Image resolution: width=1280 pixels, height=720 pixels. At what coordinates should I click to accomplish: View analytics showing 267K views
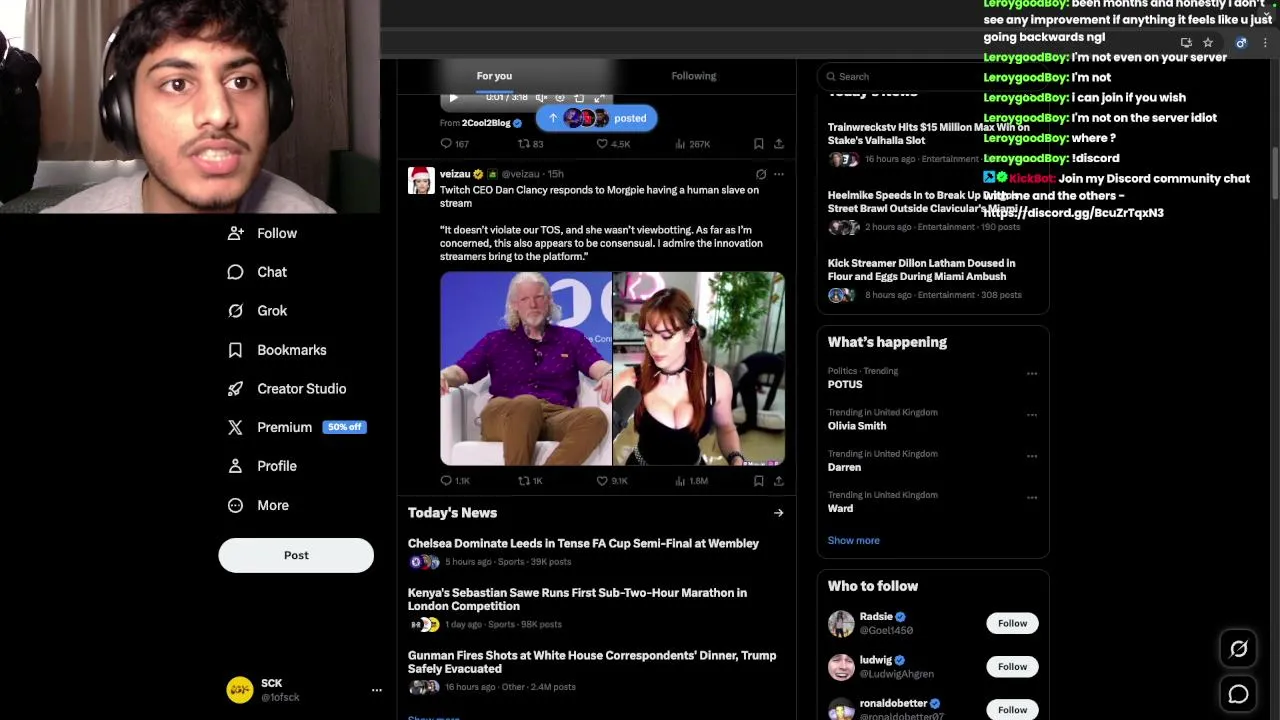click(692, 144)
